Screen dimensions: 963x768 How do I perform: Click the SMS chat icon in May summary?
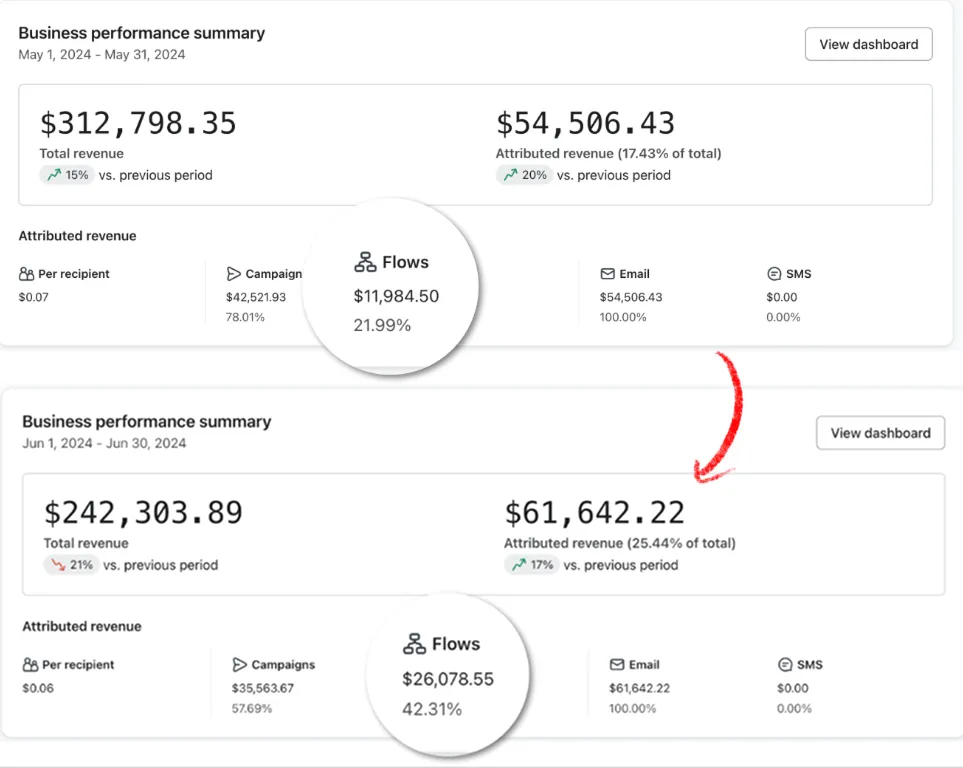[x=773, y=274]
